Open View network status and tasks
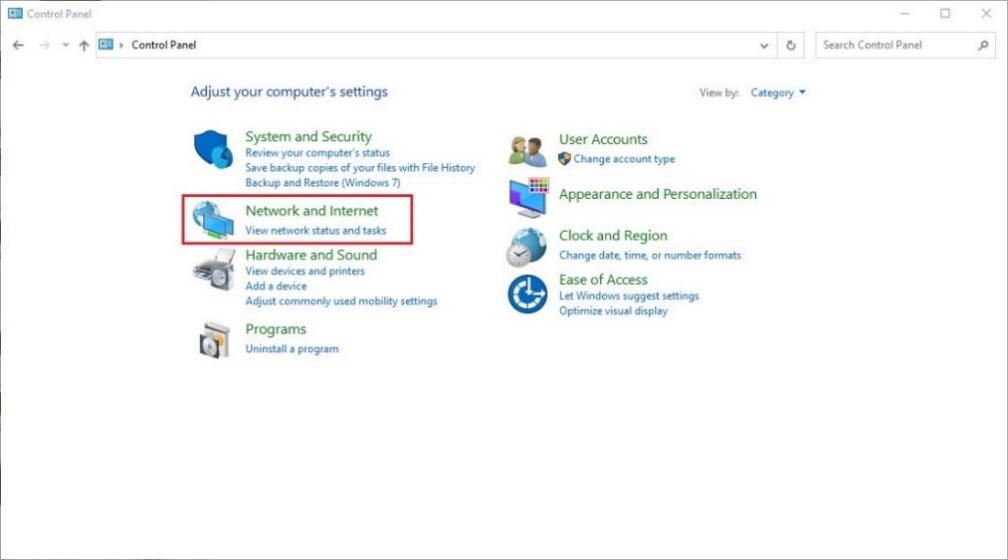This screenshot has width=1008, height=560. (x=315, y=231)
